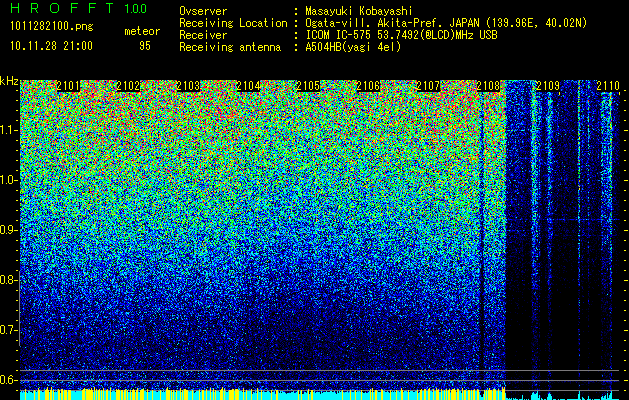Click the 2109 time marker

548,86
